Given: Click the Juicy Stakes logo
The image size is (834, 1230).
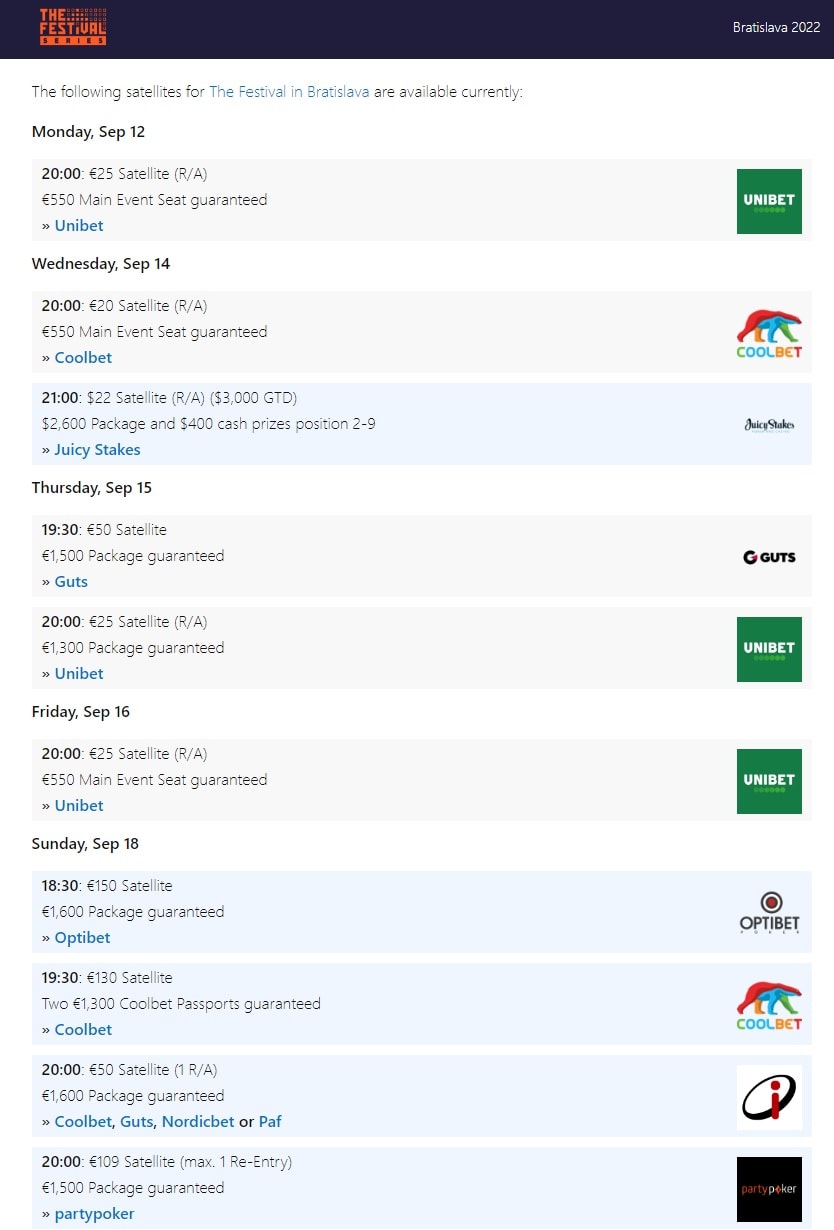Looking at the screenshot, I should tap(769, 425).
